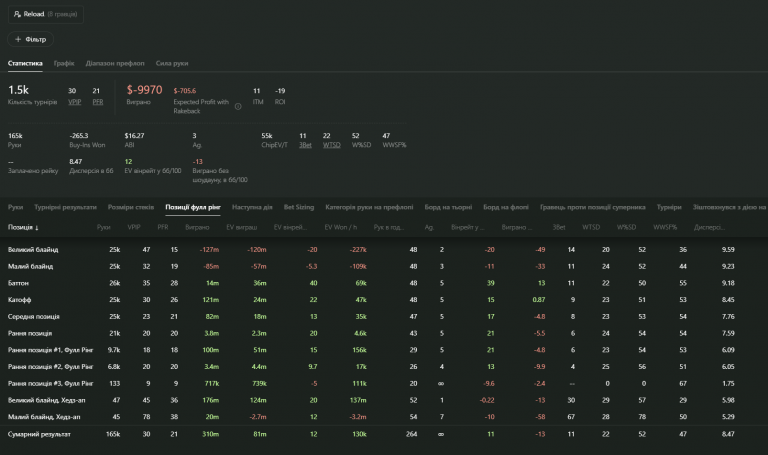Click the Рання позиція row label

coord(30,334)
